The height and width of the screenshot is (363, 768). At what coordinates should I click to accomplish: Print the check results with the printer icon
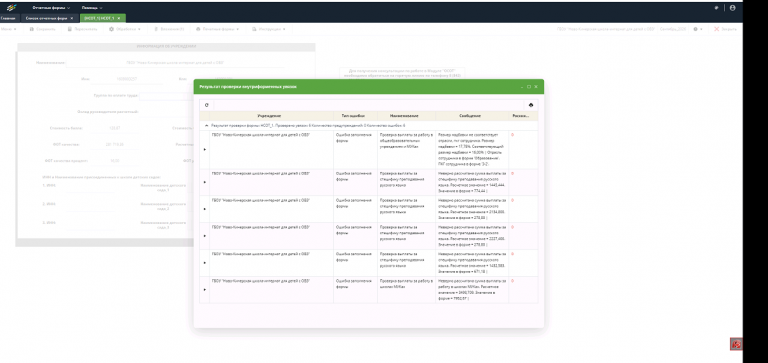point(531,105)
